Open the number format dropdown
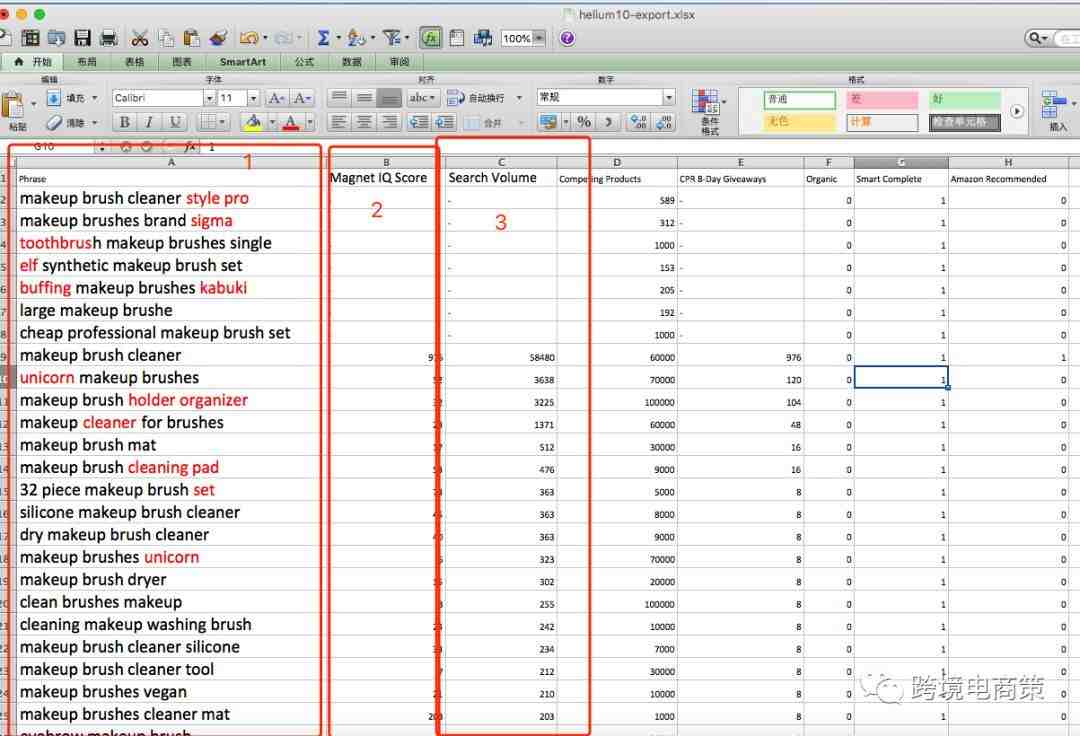 point(668,98)
